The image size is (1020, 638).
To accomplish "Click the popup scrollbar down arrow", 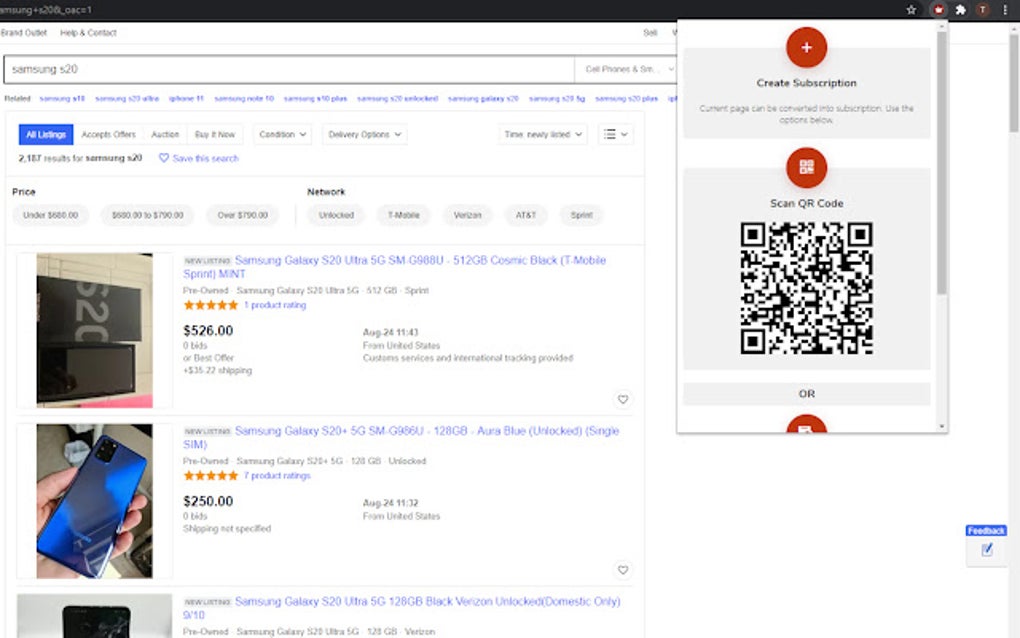I will coord(941,427).
